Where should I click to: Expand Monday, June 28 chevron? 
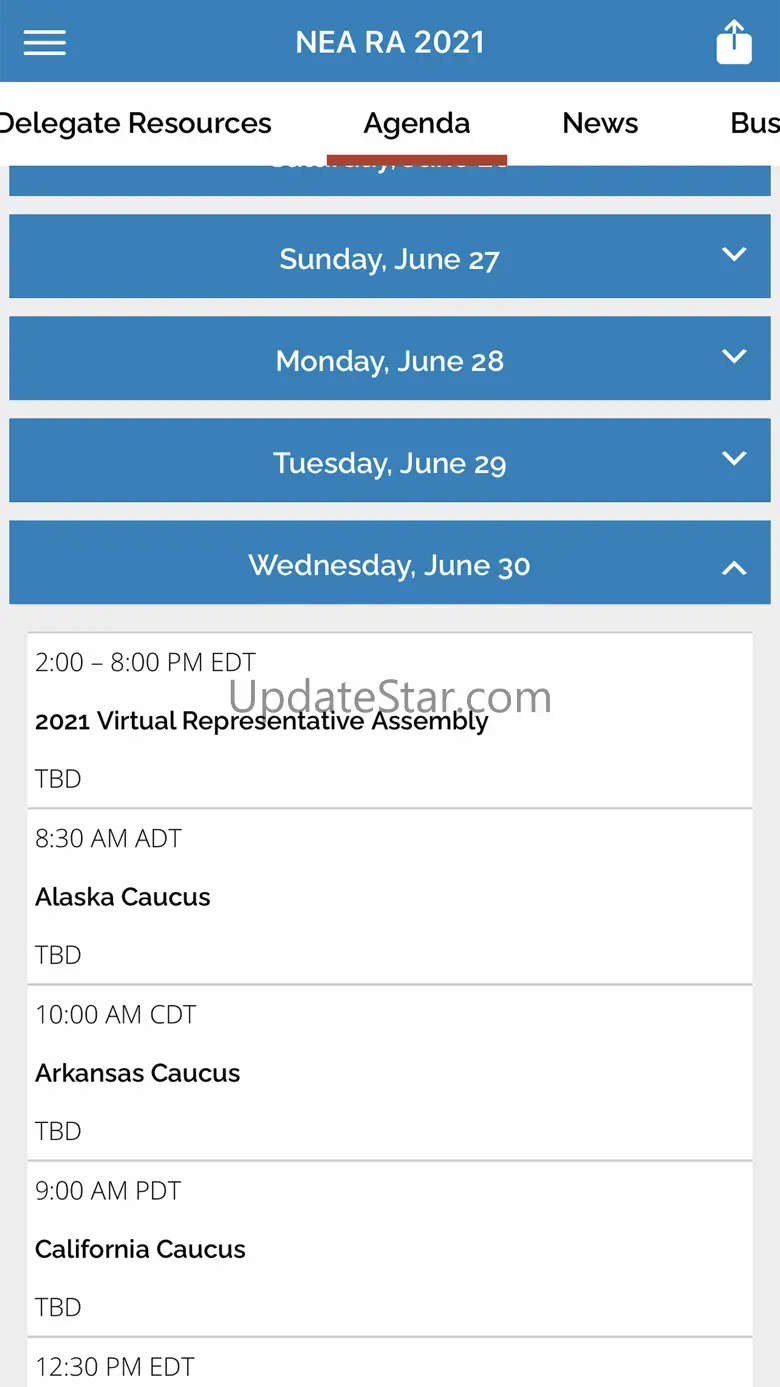pyautogui.click(x=734, y=357)
